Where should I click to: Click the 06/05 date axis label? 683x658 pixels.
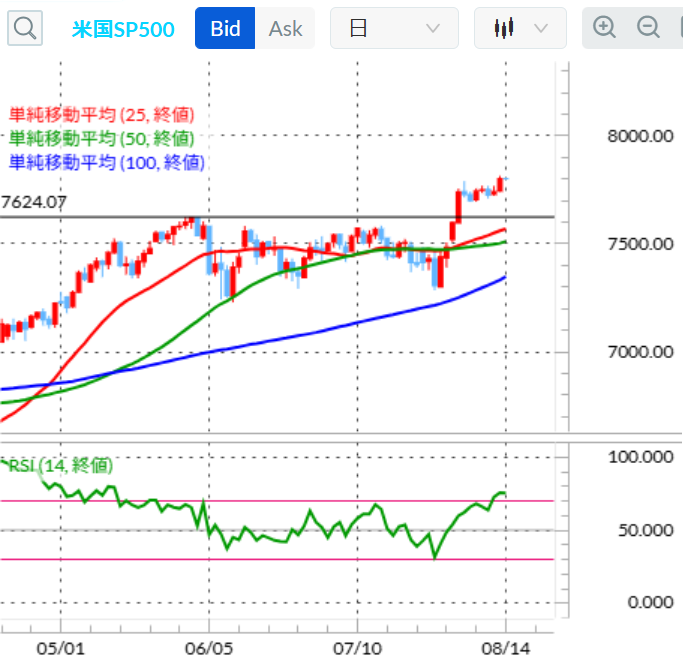pos(209,648)
